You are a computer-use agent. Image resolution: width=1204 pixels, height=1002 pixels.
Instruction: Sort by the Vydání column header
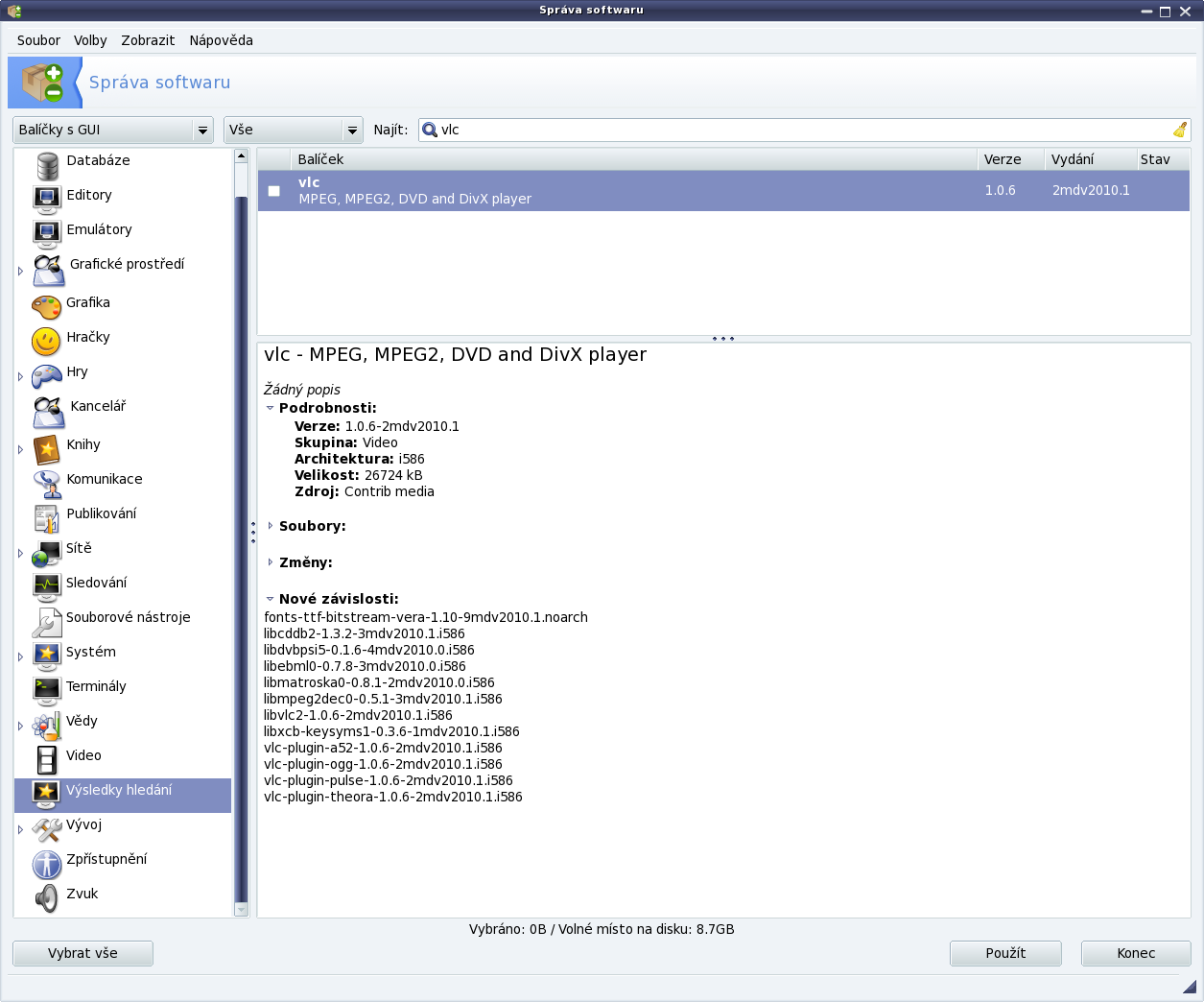tap(1090, 159)
